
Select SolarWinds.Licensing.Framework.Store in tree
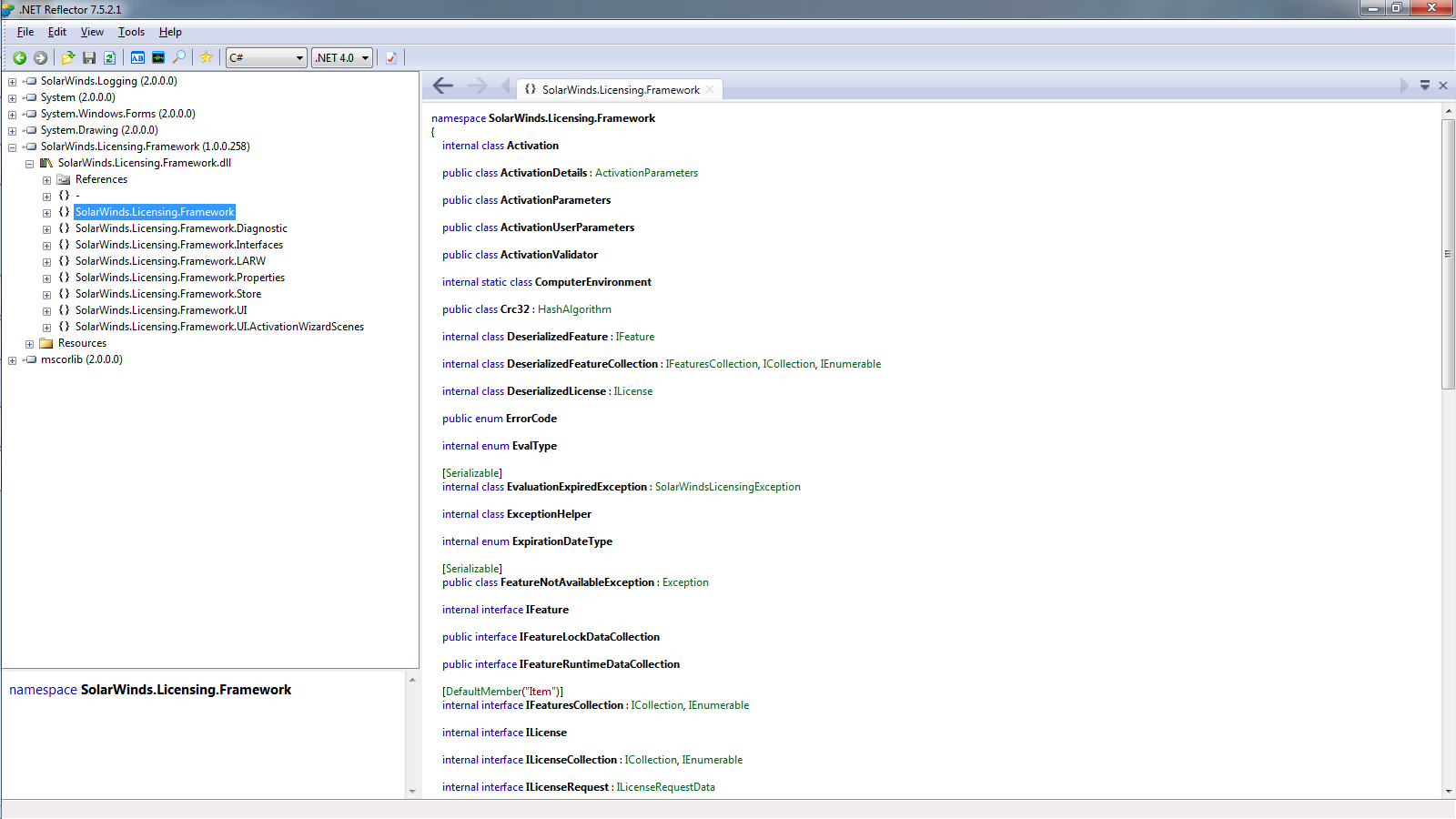point(168,294)
